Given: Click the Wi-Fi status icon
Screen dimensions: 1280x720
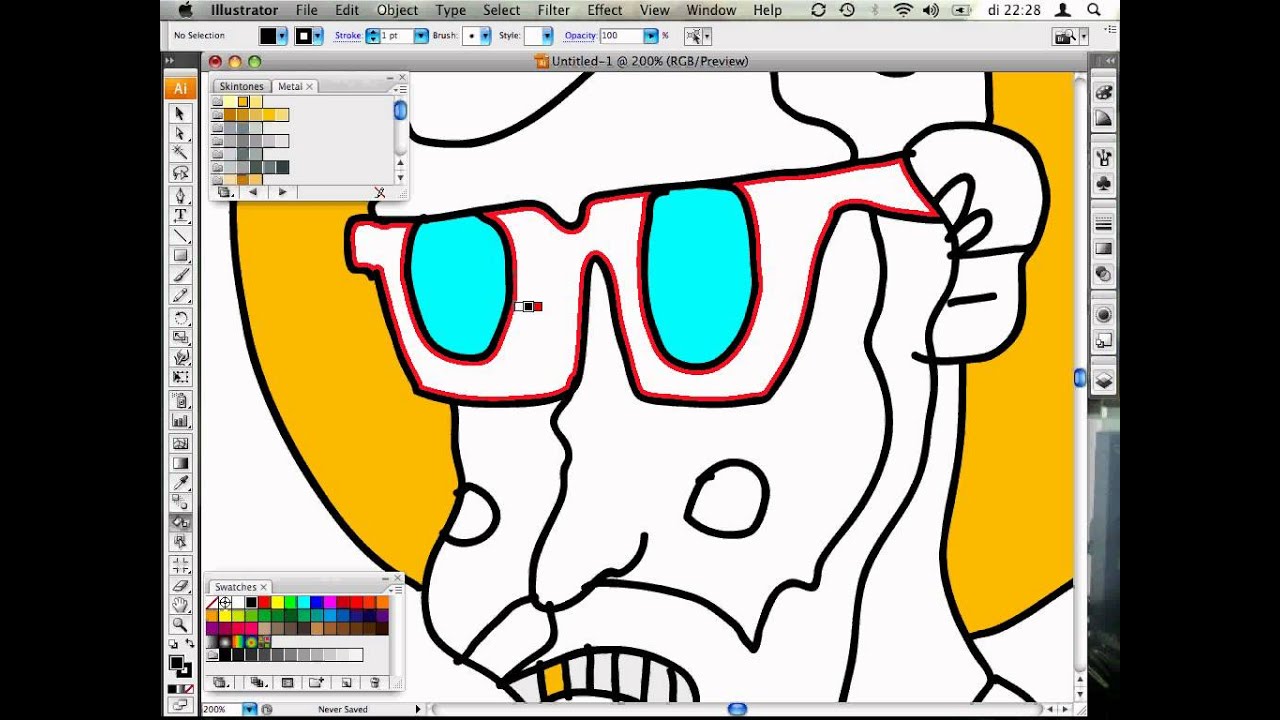Looking at the screenshot, I should [x=903, y=10].
